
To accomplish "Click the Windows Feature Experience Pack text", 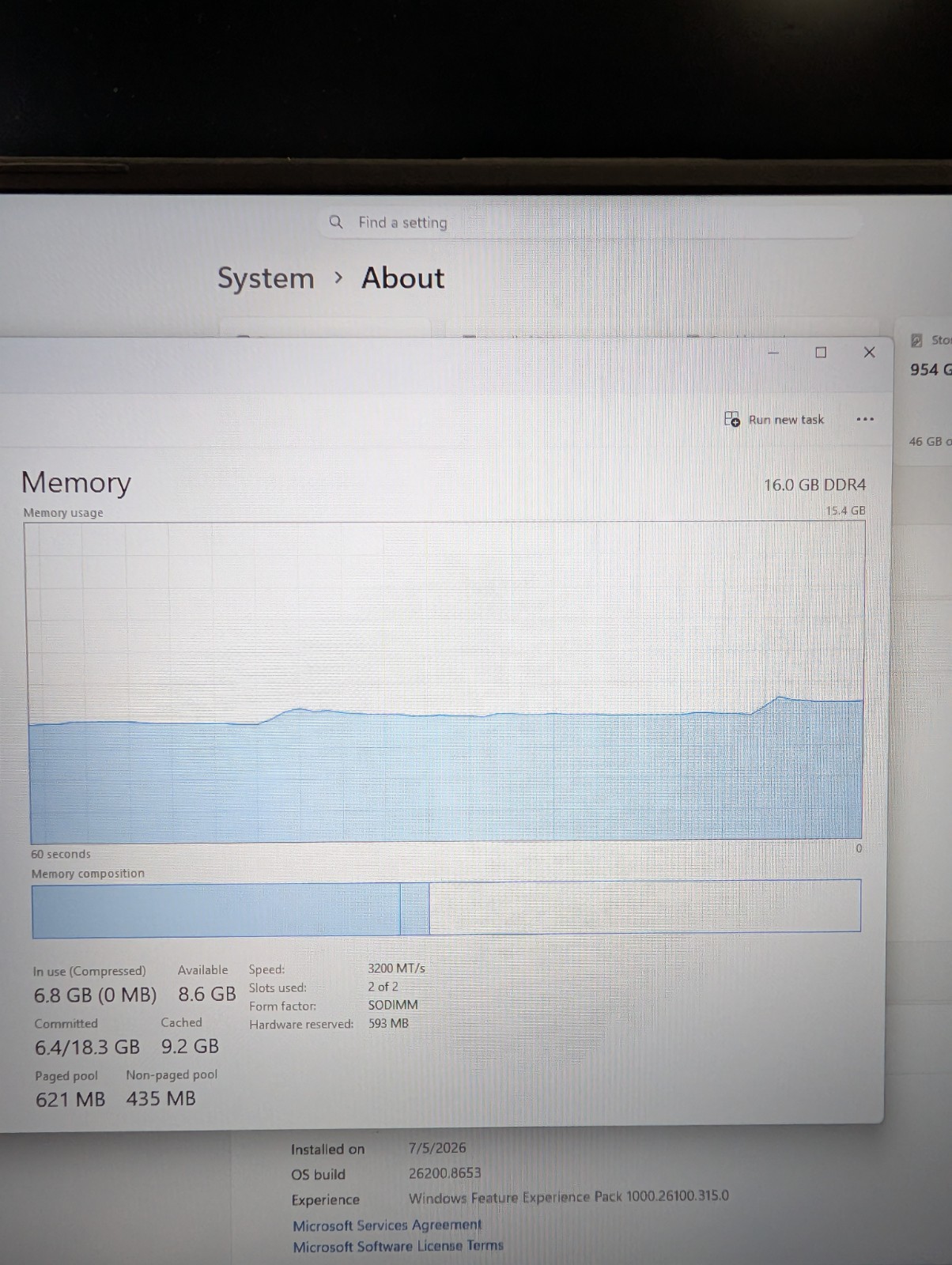I will pyautogui.click(x=569, y=1196).
